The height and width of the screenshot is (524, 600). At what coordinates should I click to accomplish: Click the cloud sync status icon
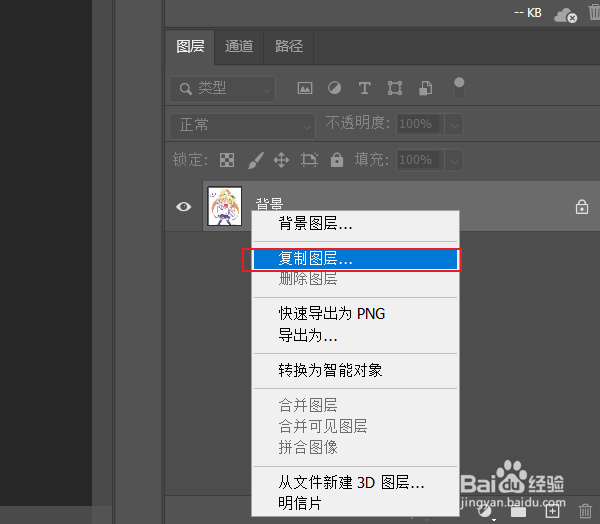coord(565,16)
